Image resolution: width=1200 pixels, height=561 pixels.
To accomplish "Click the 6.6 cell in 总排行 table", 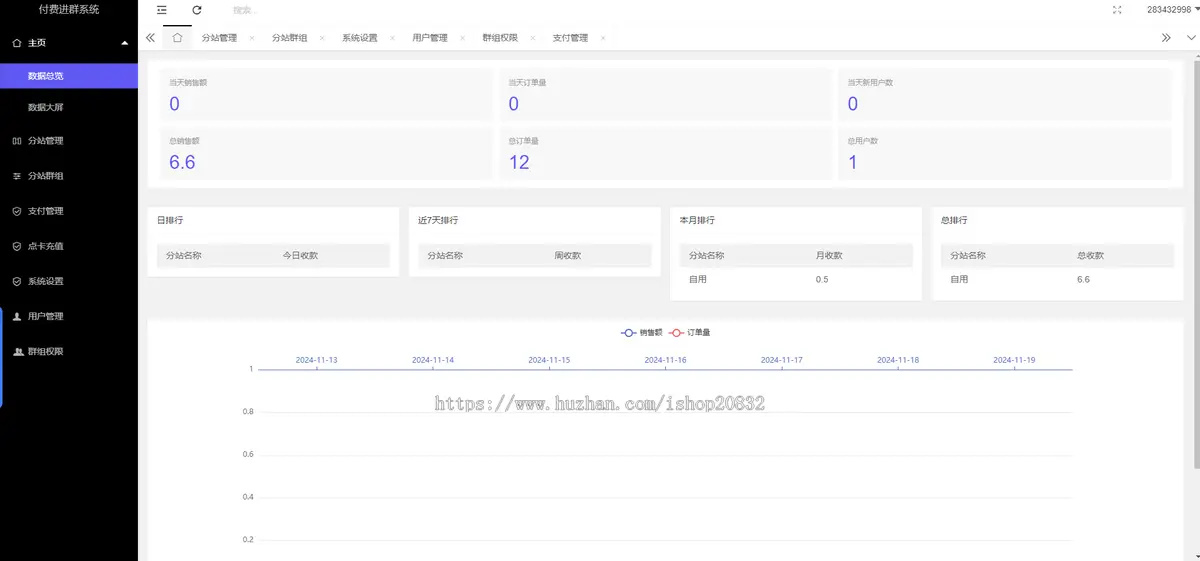I will pyautogui.click(x=1083, y=280).
